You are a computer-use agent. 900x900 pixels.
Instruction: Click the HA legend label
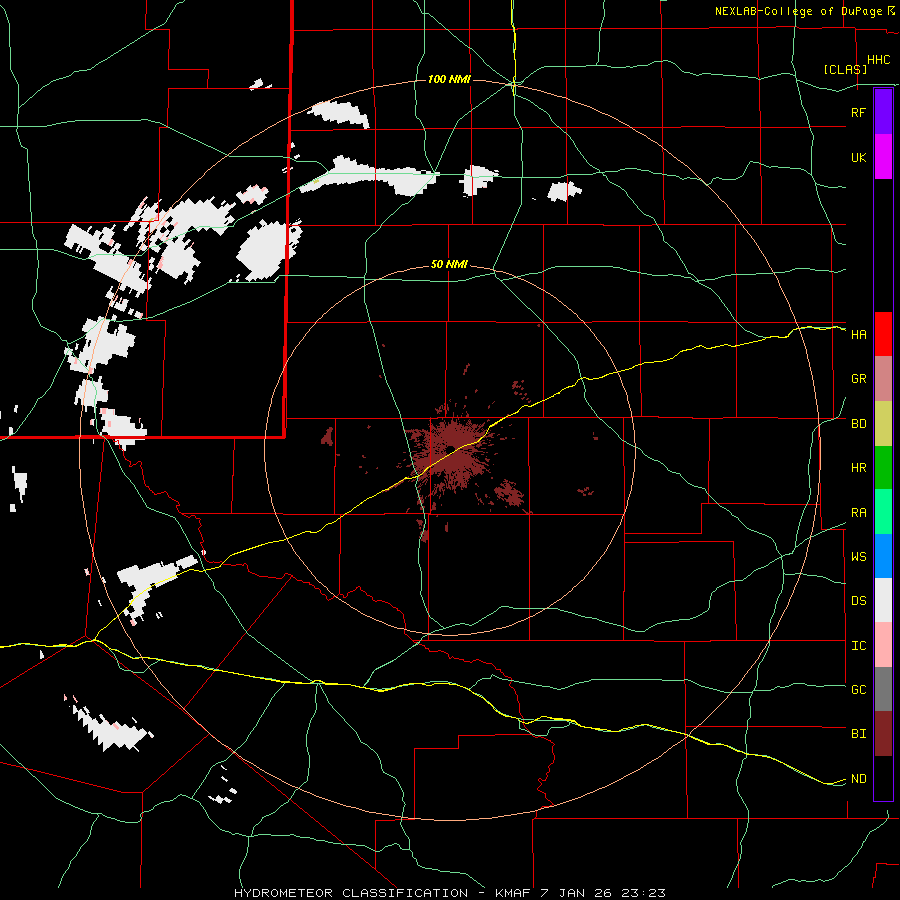(858, 334)
